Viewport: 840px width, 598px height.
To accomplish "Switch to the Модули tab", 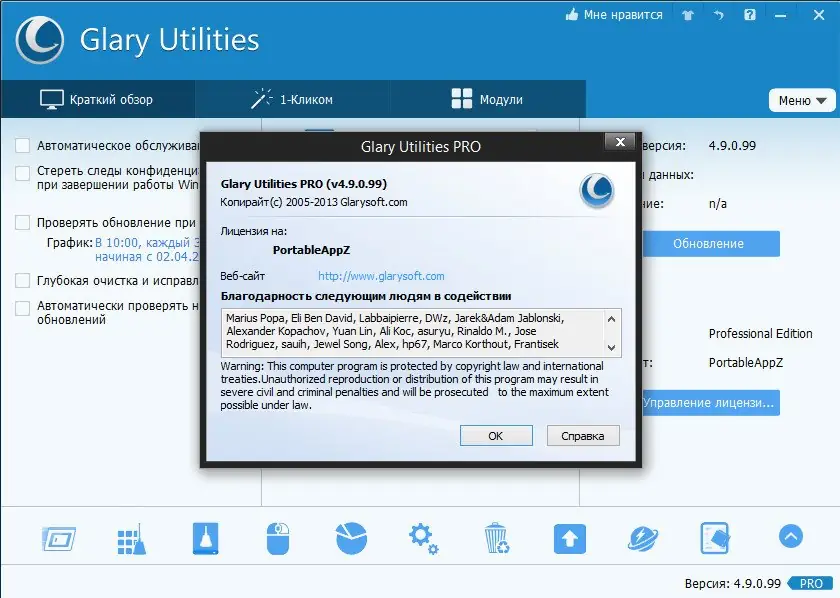I will (x=486, y=99).
